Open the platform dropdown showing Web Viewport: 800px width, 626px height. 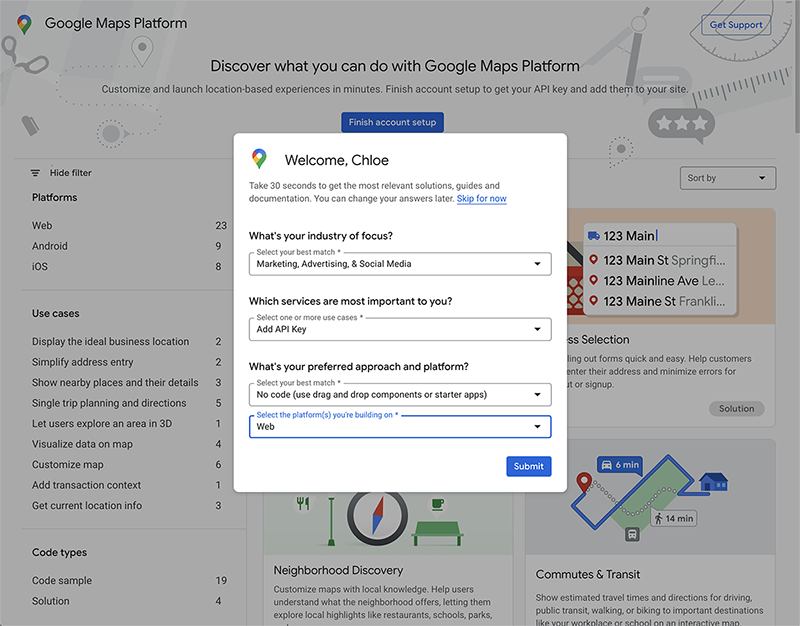[400, 427]
